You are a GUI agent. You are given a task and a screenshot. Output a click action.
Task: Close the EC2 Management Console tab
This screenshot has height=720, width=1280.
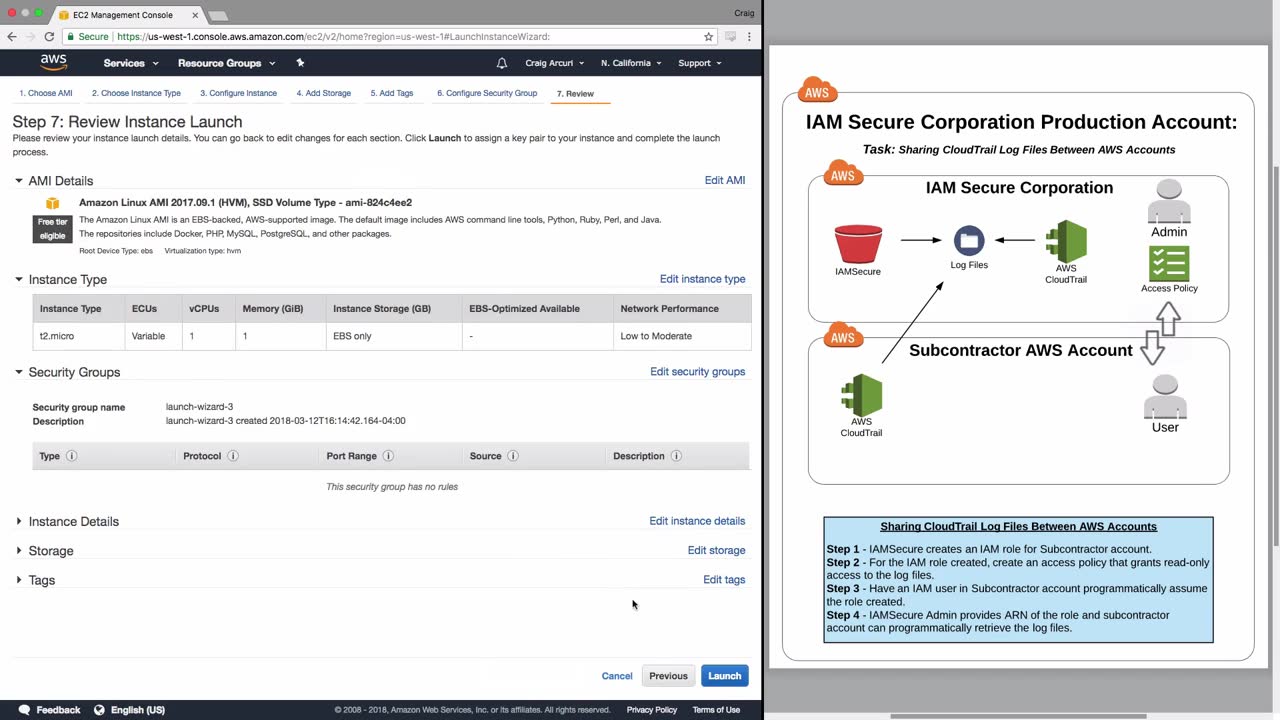195,15
